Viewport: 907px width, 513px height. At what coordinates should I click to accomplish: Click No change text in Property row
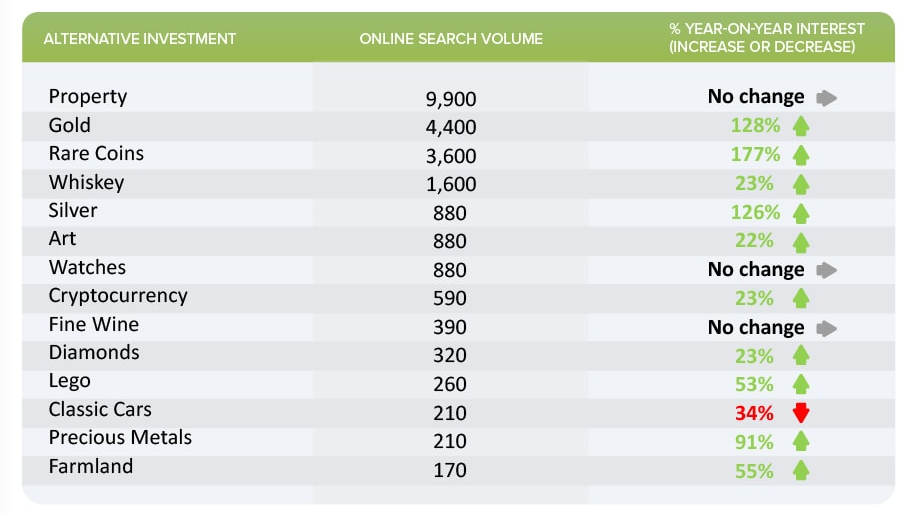coord(756,97)
